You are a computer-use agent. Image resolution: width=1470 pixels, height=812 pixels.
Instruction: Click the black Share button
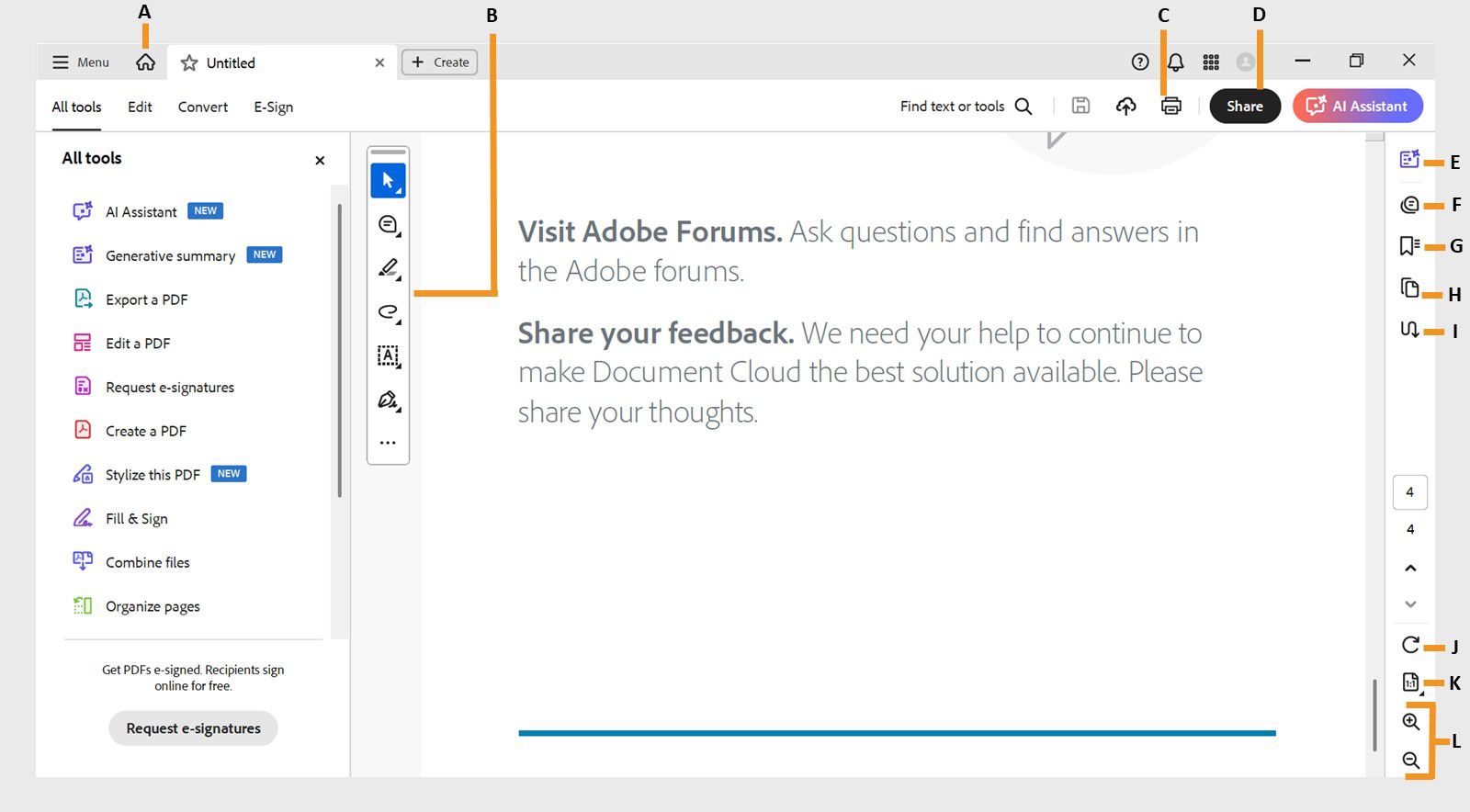click(x=1244, y=107)
